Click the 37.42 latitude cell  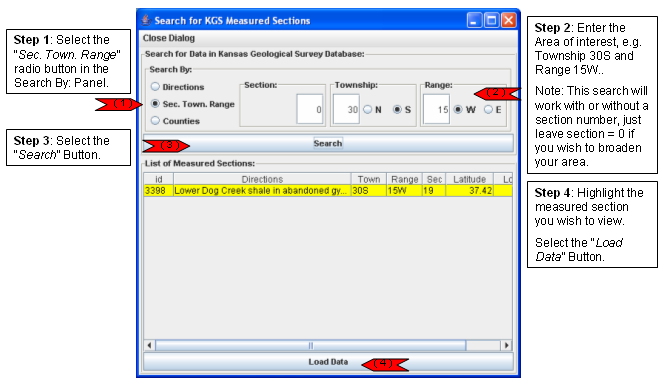469,191
